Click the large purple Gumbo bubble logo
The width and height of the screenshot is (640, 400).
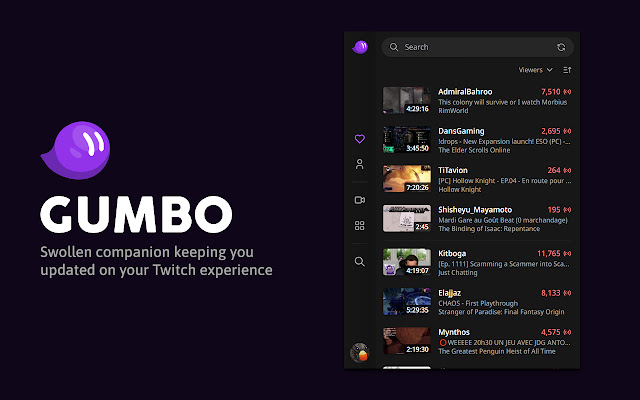point(76,150)
